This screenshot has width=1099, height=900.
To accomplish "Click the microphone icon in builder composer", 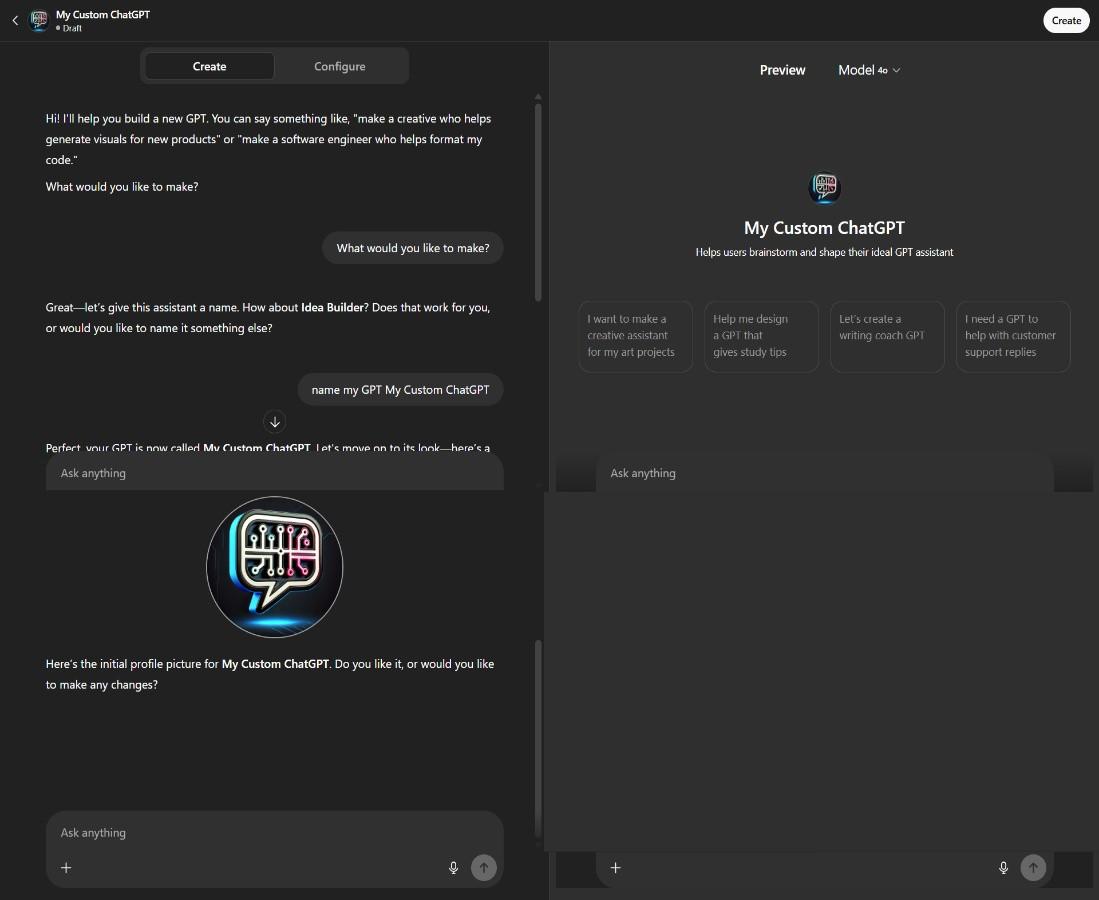I will [x=453, y=868].
